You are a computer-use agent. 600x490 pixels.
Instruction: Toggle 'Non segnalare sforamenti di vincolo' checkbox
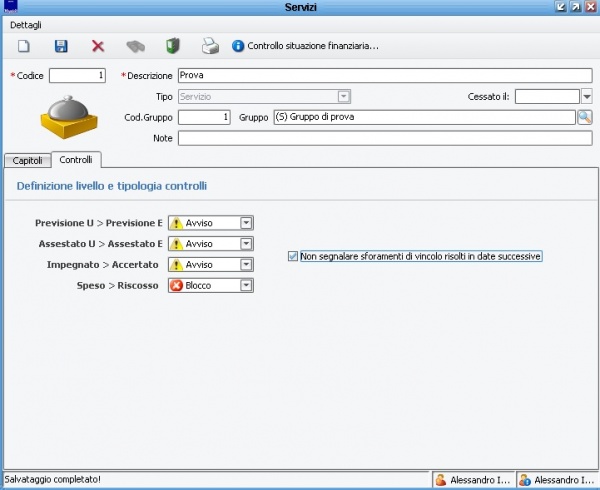click(x=293, y=256)
